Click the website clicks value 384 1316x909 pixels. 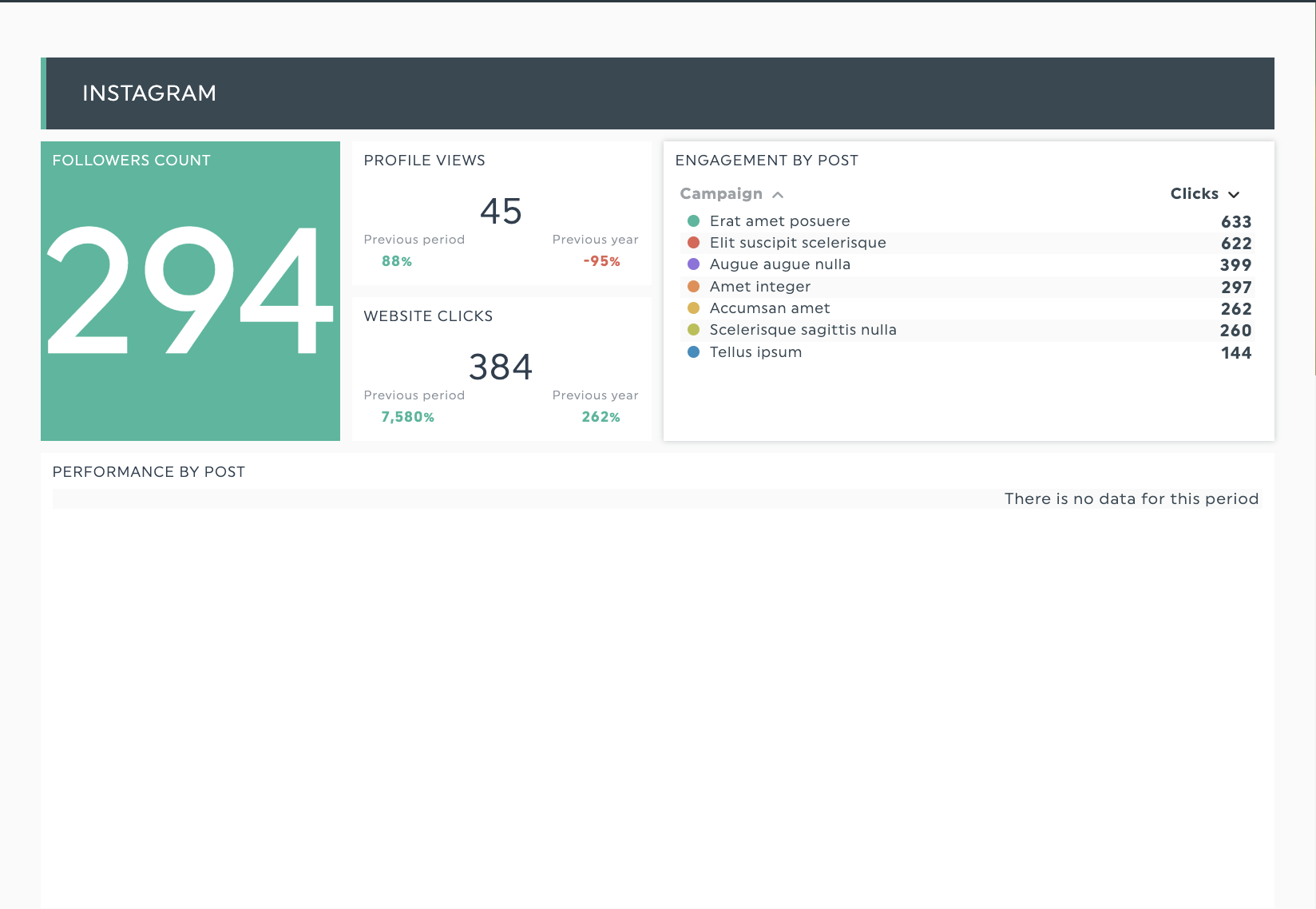[x=501, y=367]
